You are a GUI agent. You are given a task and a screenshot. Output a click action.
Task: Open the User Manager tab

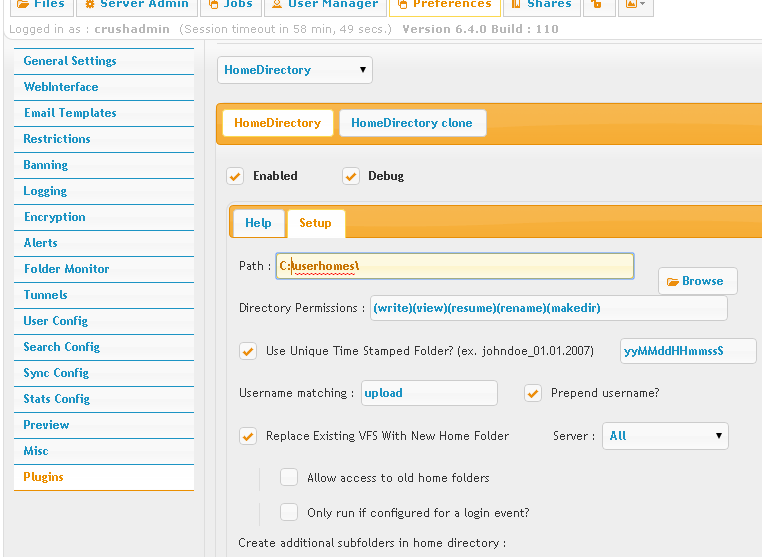pos(325,6)
